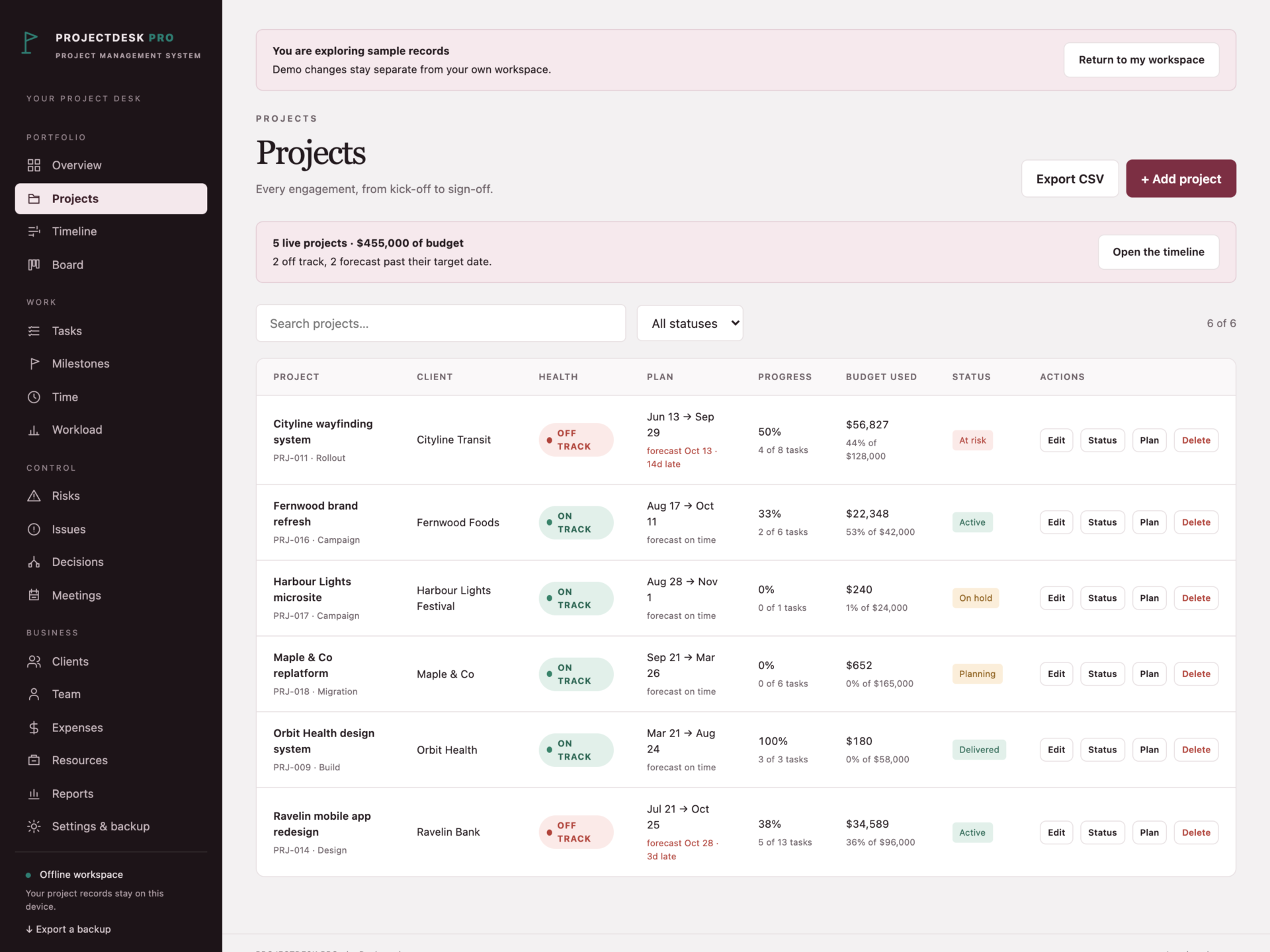
Task: Click the Export a backup link
Action: click(x=68, y=929)
